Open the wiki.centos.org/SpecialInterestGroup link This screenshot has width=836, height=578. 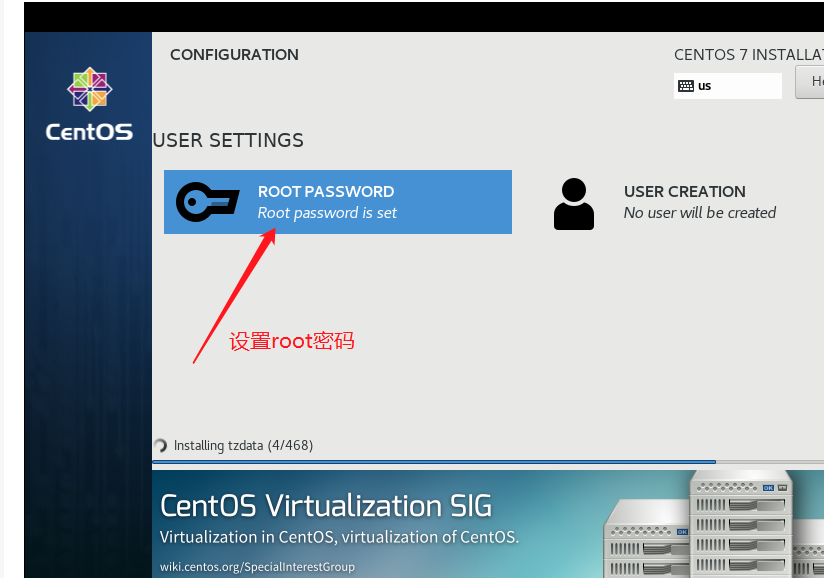[257, 567]
